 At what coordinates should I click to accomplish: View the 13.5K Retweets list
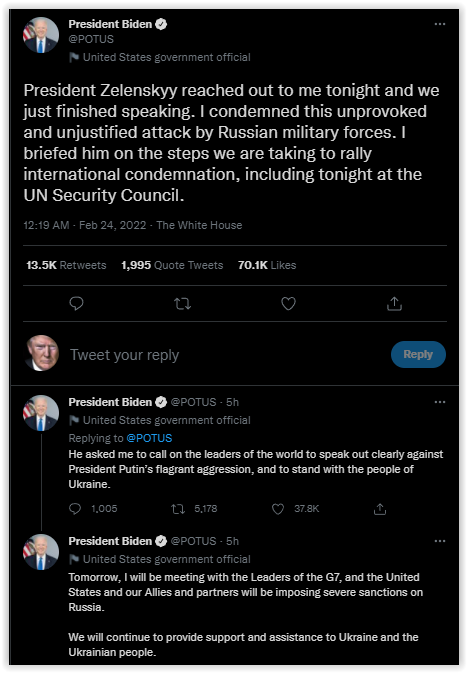click(x=66, y=265)
